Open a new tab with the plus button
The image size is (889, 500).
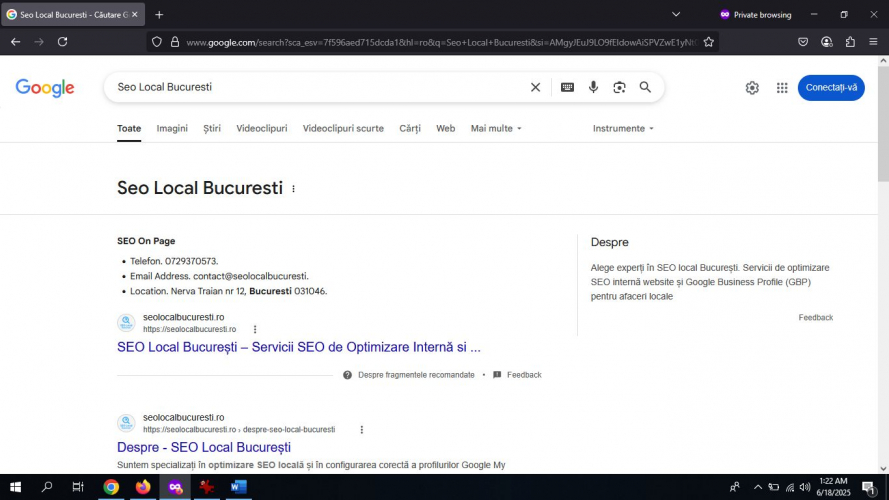coord(159,15)
